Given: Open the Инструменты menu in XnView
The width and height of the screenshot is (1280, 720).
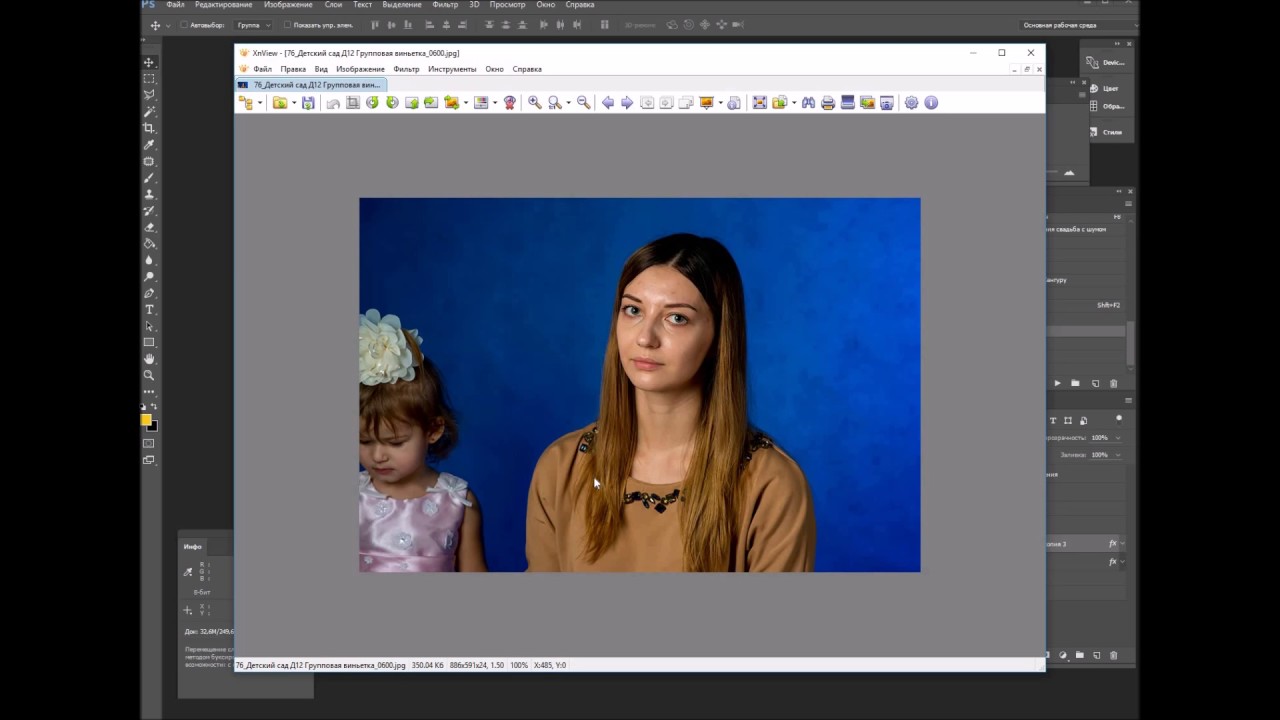Looking at the screenshot, I should [x=452, y=69].
